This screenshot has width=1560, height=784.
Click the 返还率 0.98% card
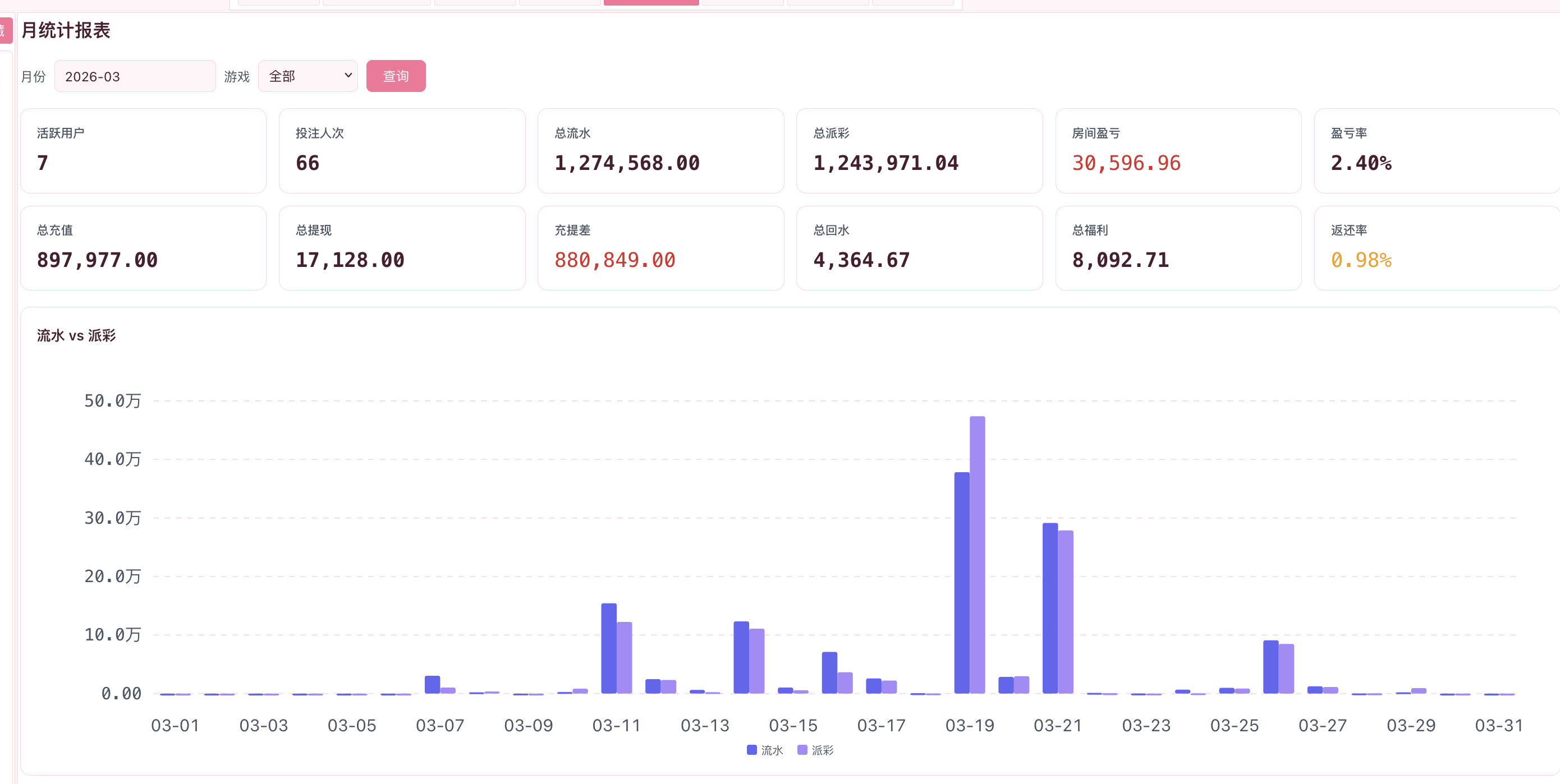pos(1437,248)
